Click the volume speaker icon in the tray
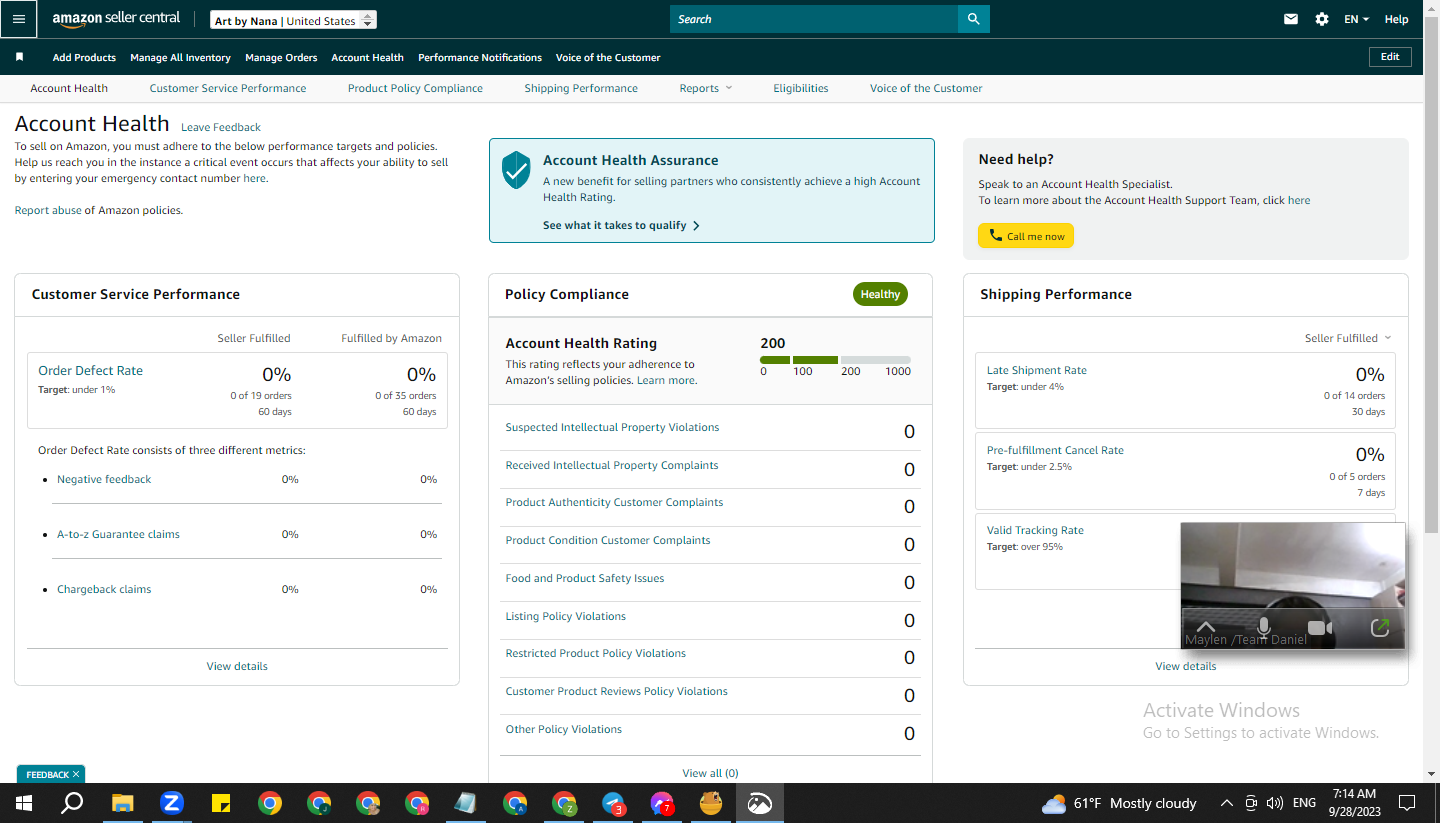Screen dimensions: 1440x823 coord(1274,803)
